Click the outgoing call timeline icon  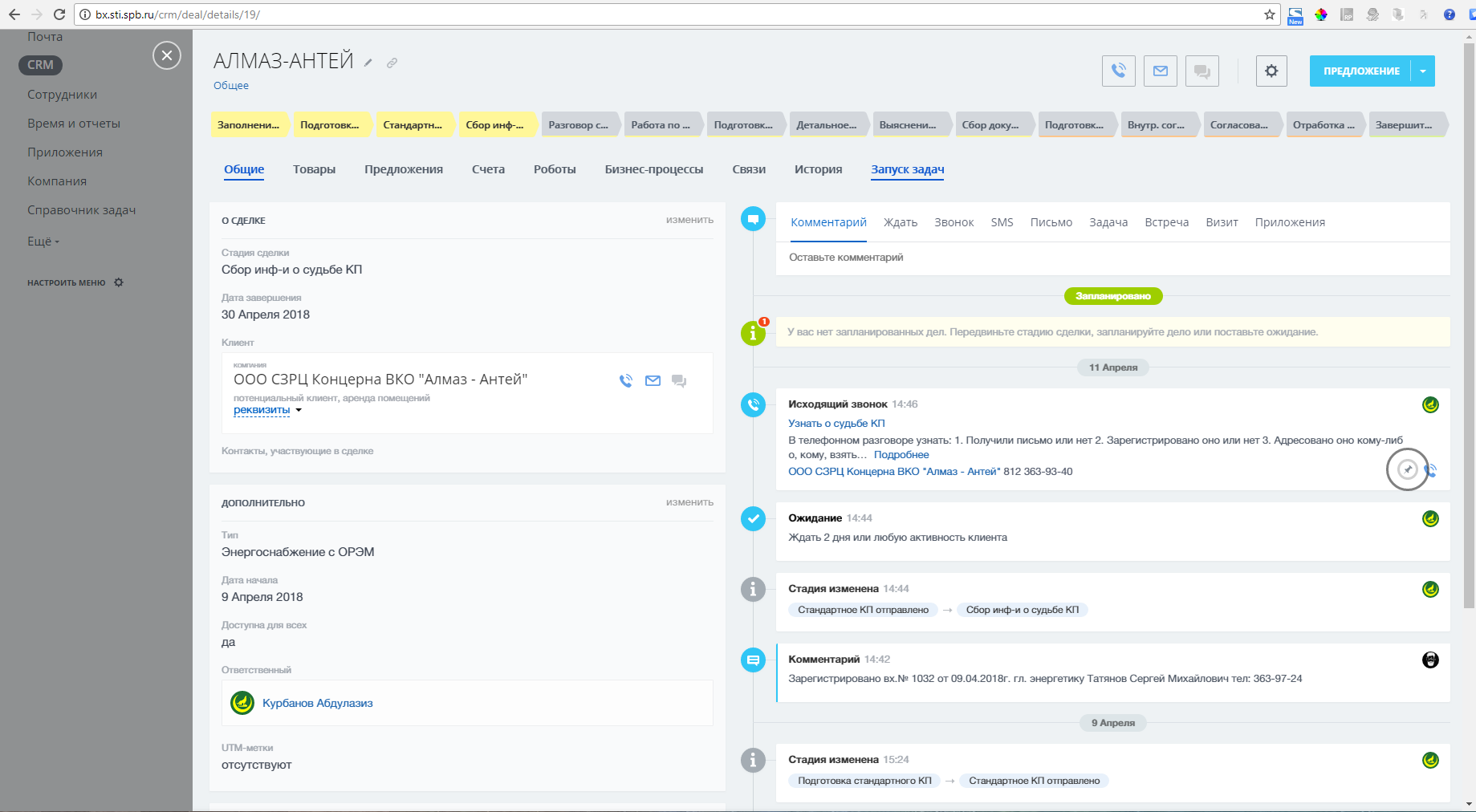pos(753,404)
